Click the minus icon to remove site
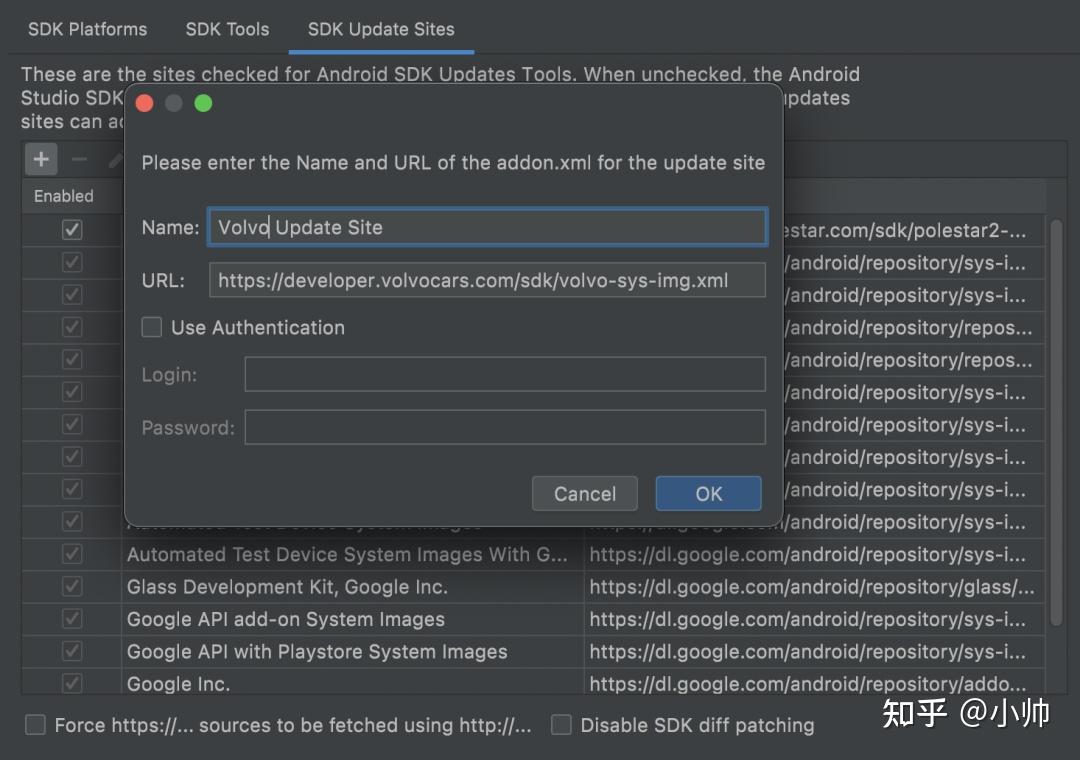The image size is (1080, 760). pos(79,159)
